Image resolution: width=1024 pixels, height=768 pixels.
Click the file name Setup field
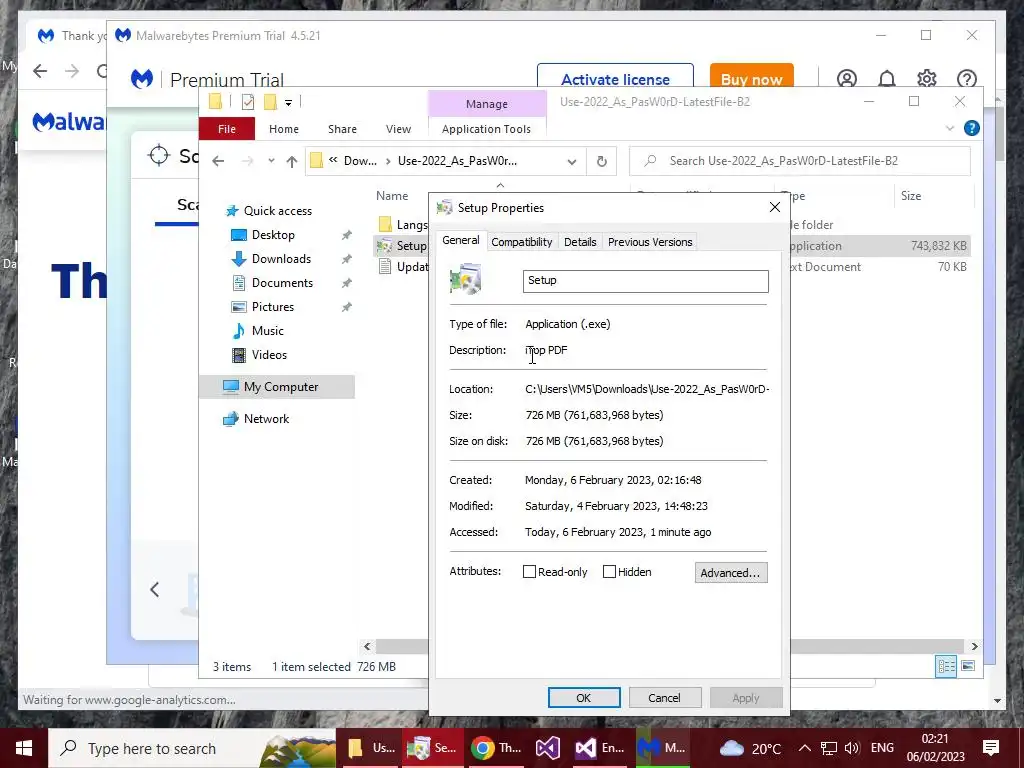pos(645,281)
